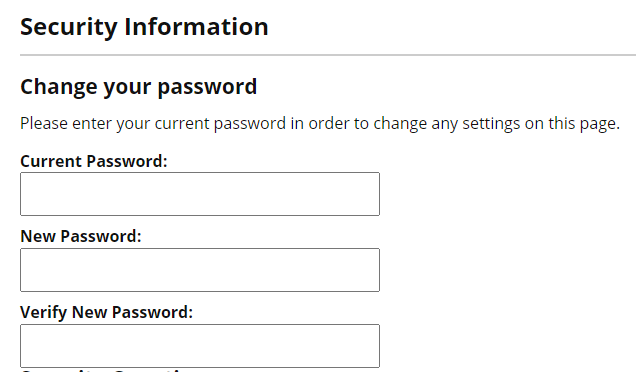Click "this page." at the instructions' end
Screen dimensions: 636x372
(x=584, y=123)
